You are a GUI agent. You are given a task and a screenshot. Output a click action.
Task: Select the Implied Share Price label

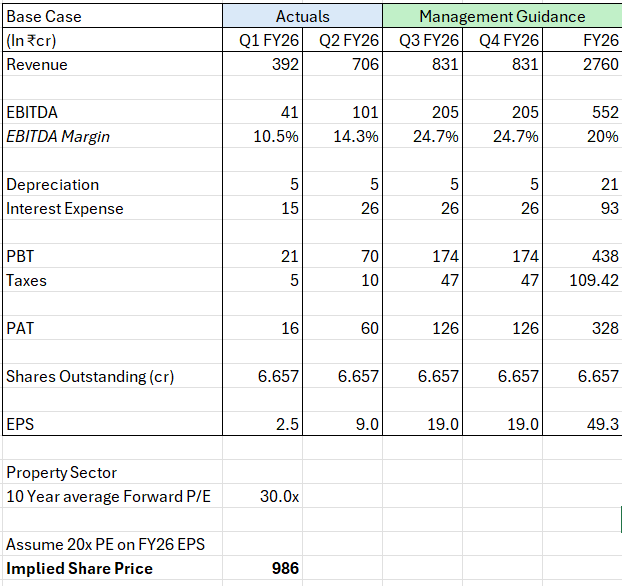80,568
